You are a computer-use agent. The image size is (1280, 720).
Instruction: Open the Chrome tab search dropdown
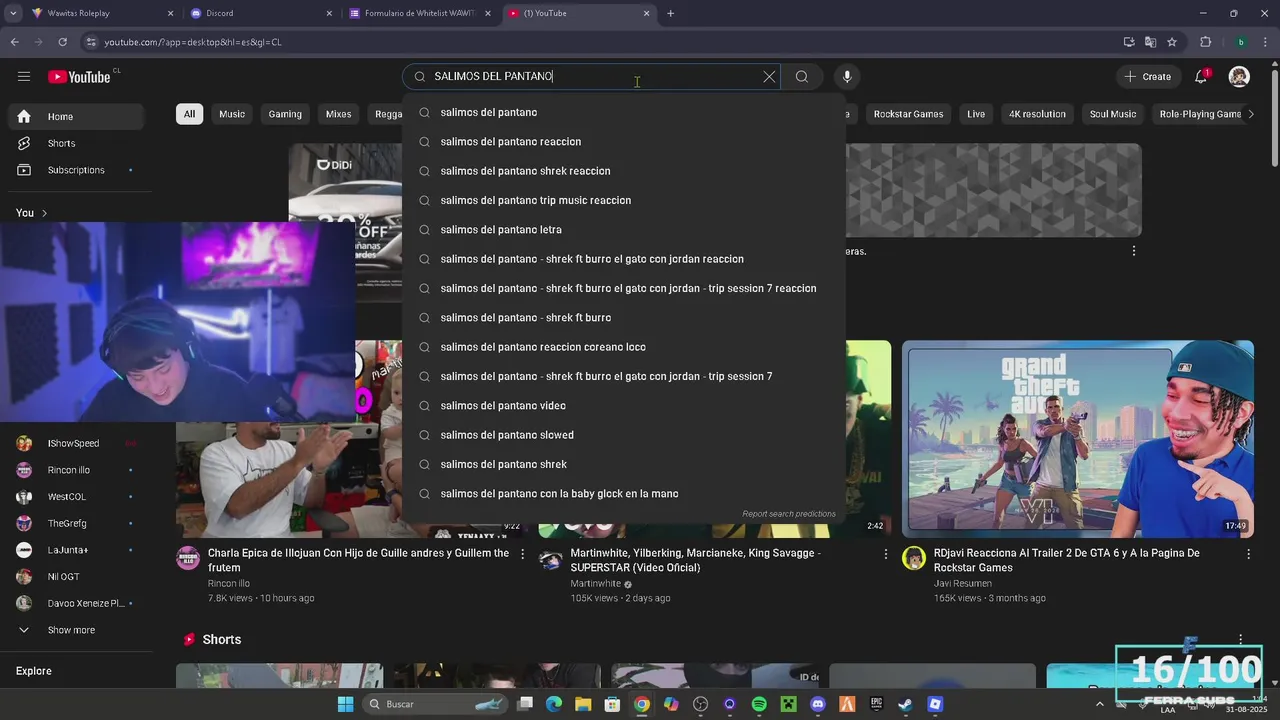pyautogui.click(x=12, y=13)
